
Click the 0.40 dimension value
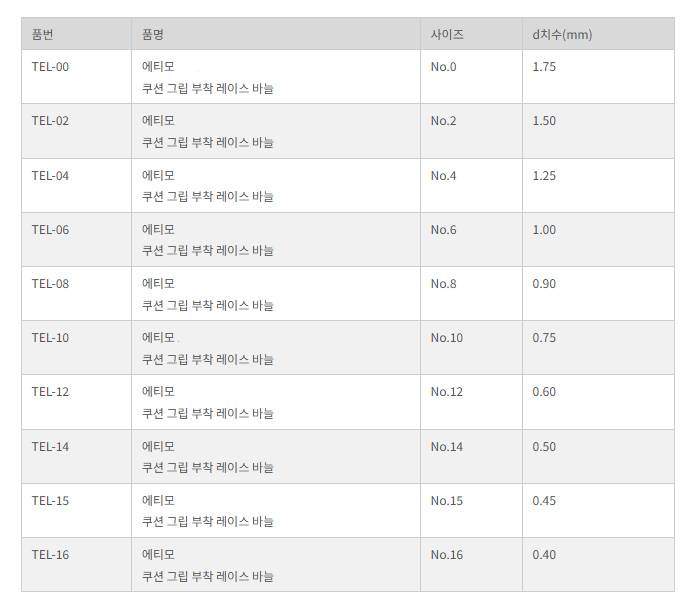(x=544, y=555)
